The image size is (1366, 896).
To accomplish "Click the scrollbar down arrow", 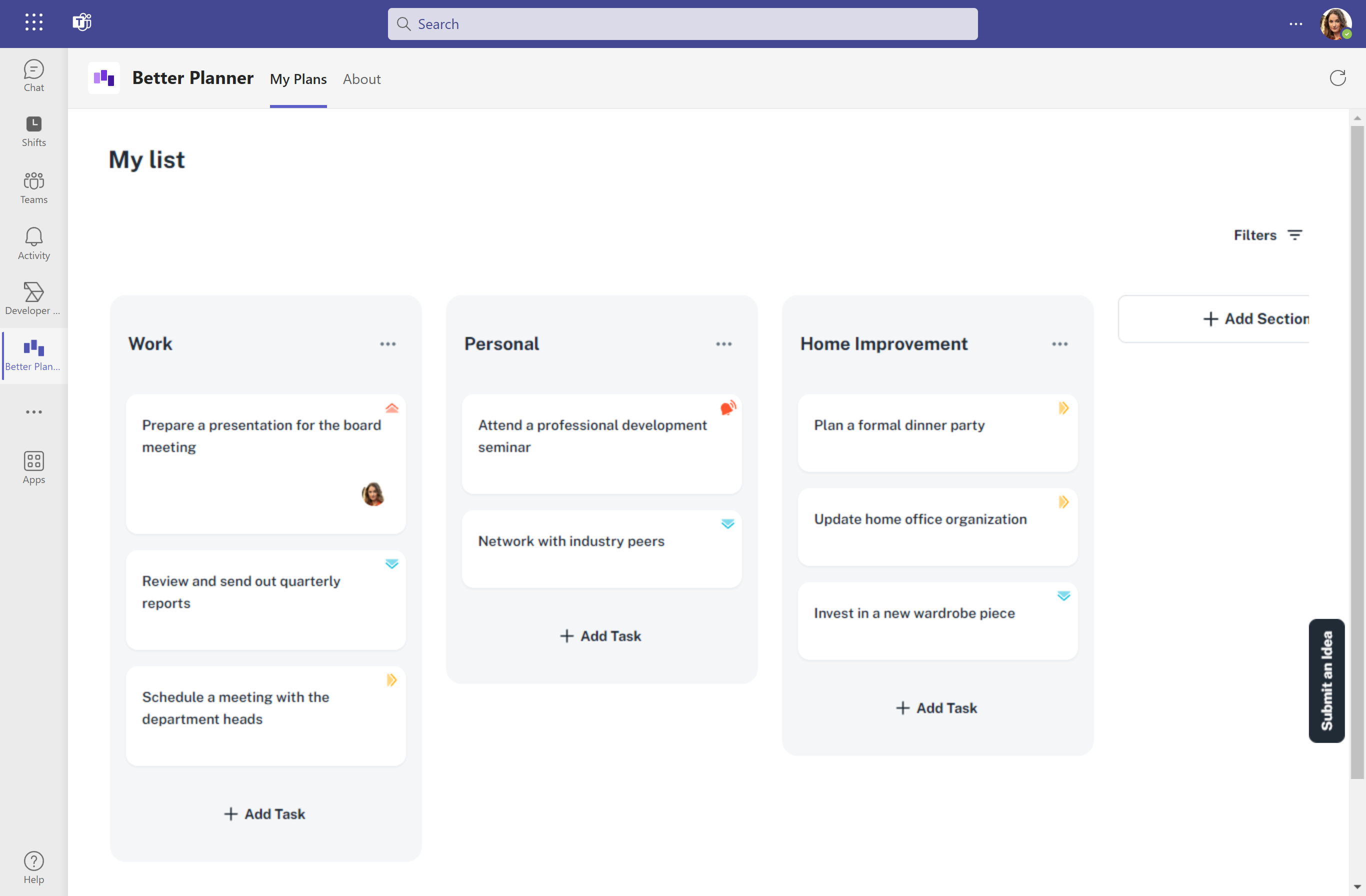I will [1357, 887].
